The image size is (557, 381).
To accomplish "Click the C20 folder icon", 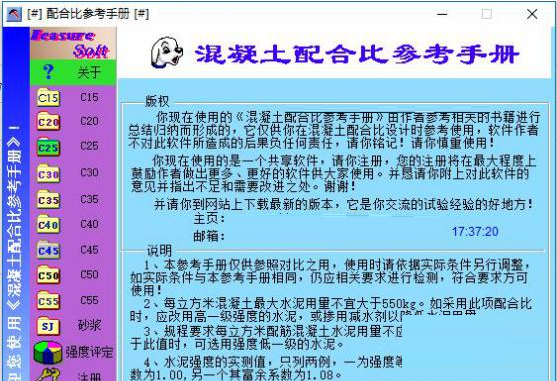I will pyautogui.click(x=48, y=121).
